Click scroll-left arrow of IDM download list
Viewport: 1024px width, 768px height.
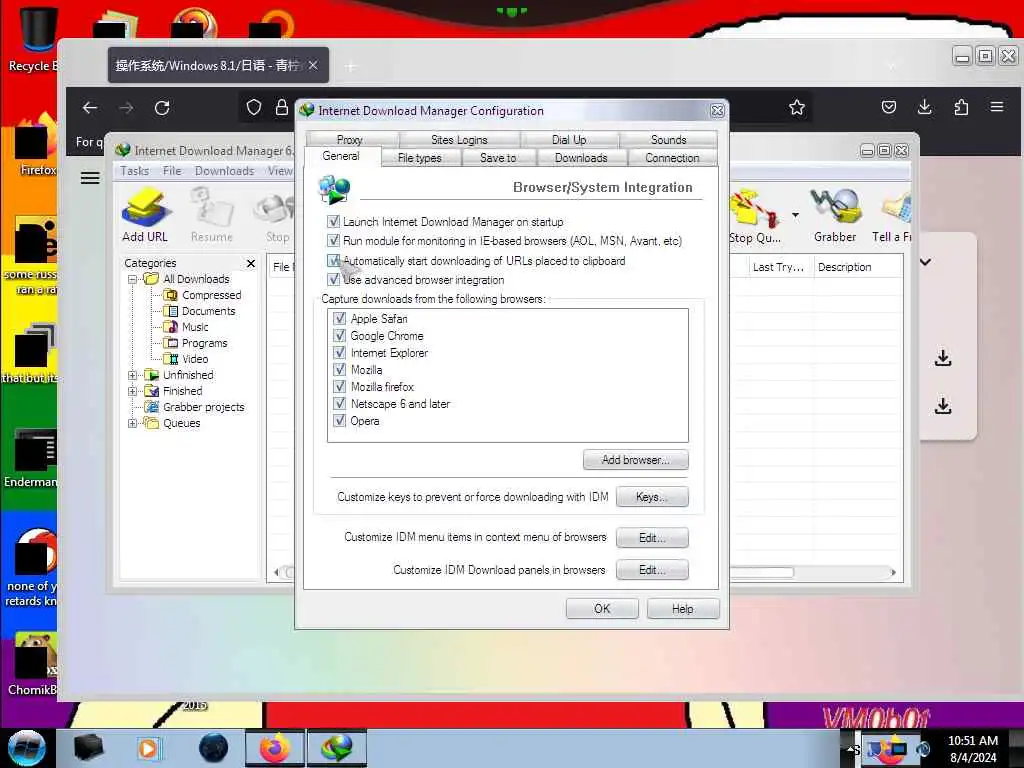click(276, 573)
